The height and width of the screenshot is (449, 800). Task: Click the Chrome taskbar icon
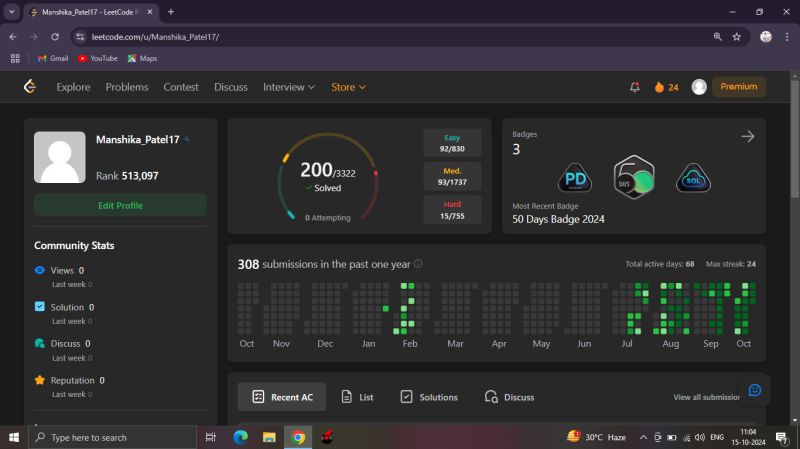pos(298,437)
